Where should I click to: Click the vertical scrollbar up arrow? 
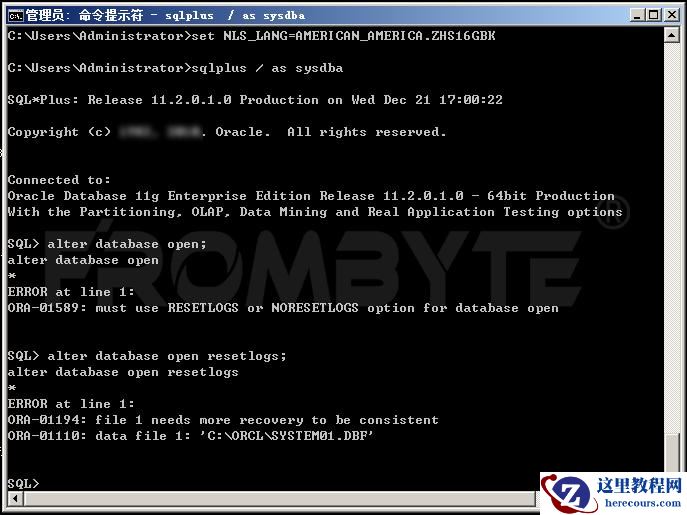coord(672,35)
